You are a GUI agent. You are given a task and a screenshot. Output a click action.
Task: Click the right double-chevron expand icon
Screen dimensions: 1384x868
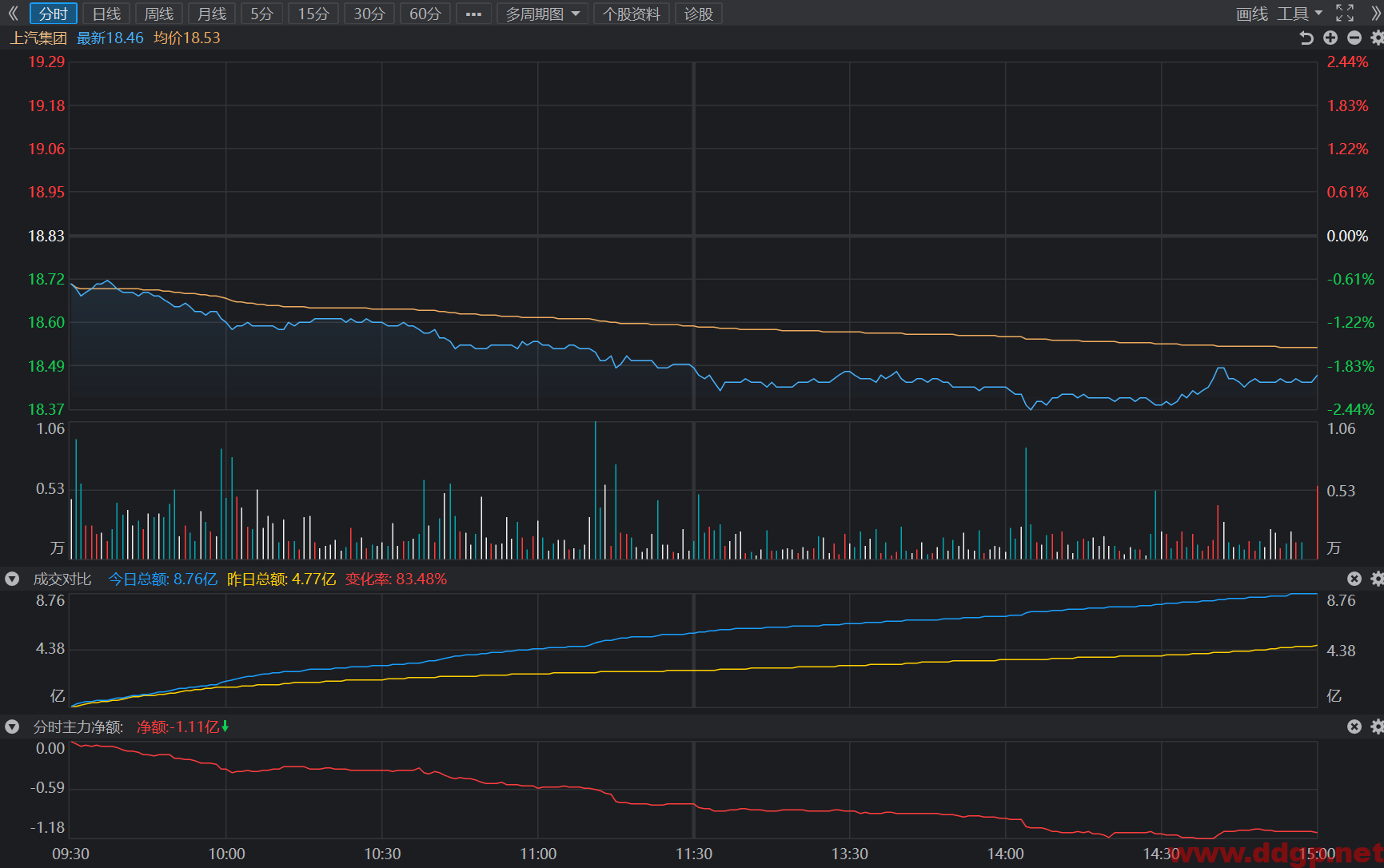coord(1375,14)
